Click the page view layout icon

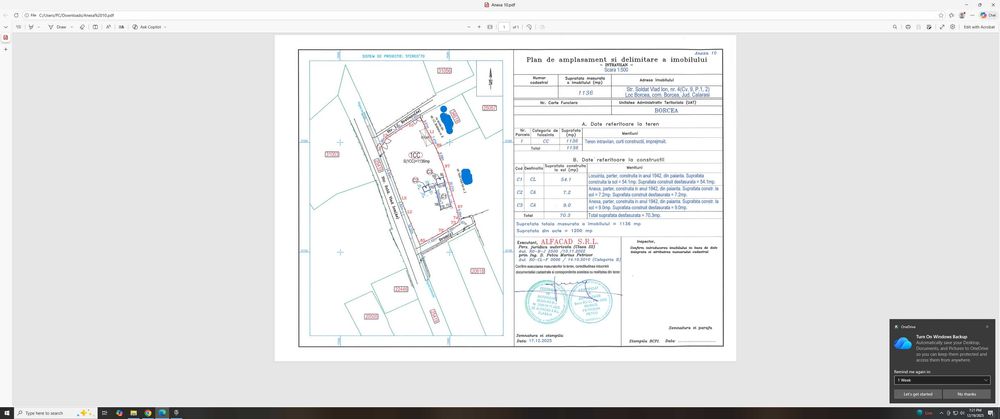(95, 27)
